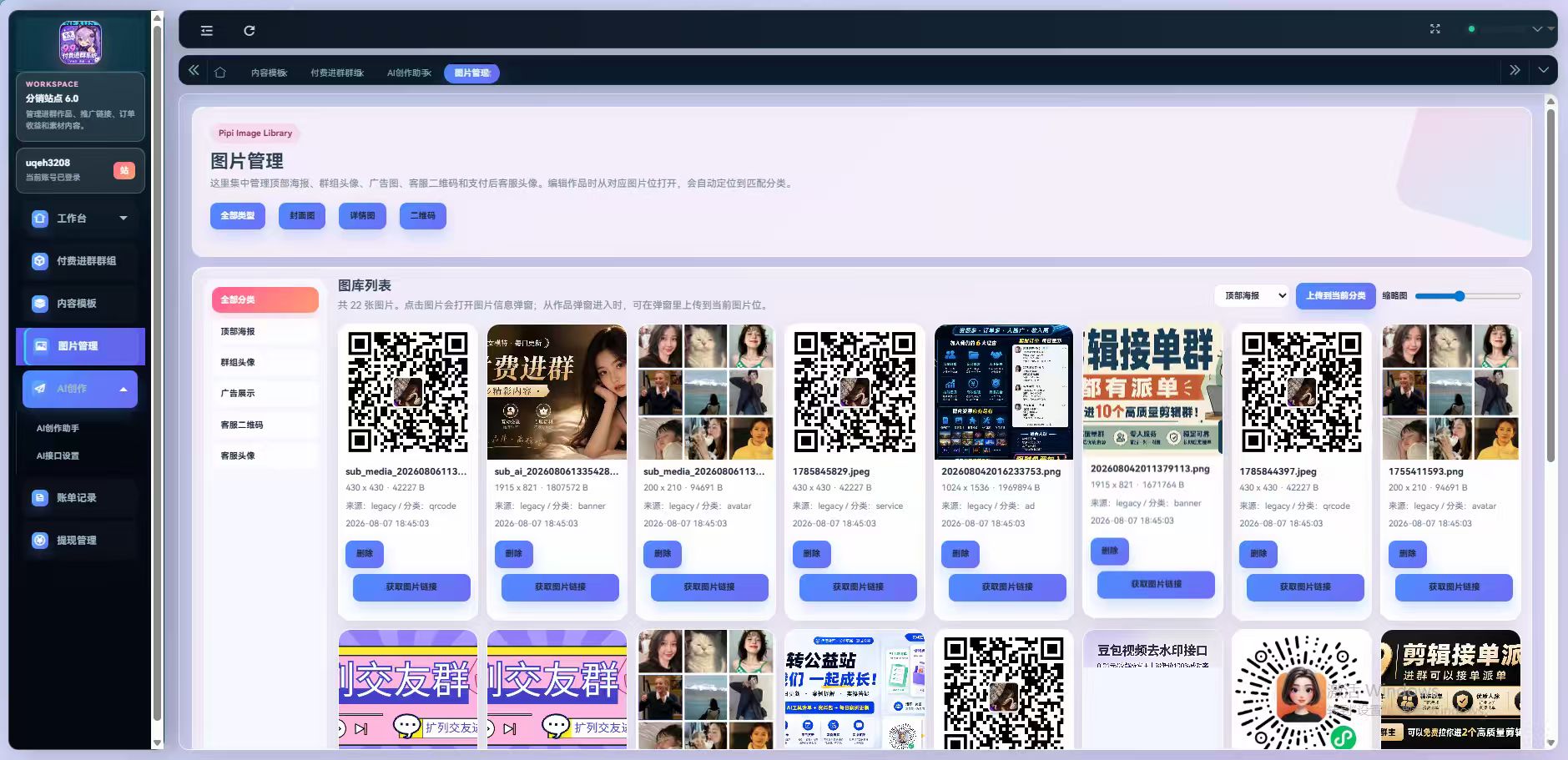1568x760 pixels.
Task: Adjust the 缩略图 size slider
Action: (1467, 296)
